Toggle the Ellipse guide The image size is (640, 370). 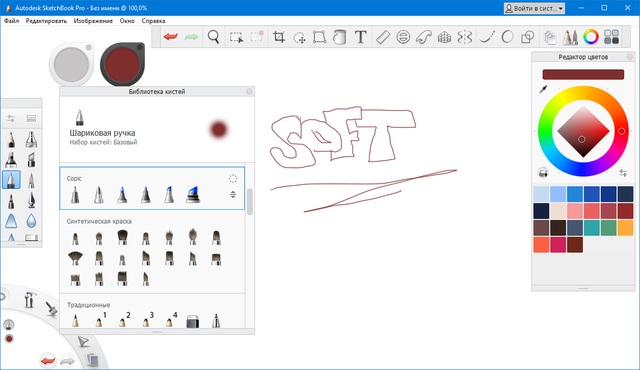pos(403,37)
